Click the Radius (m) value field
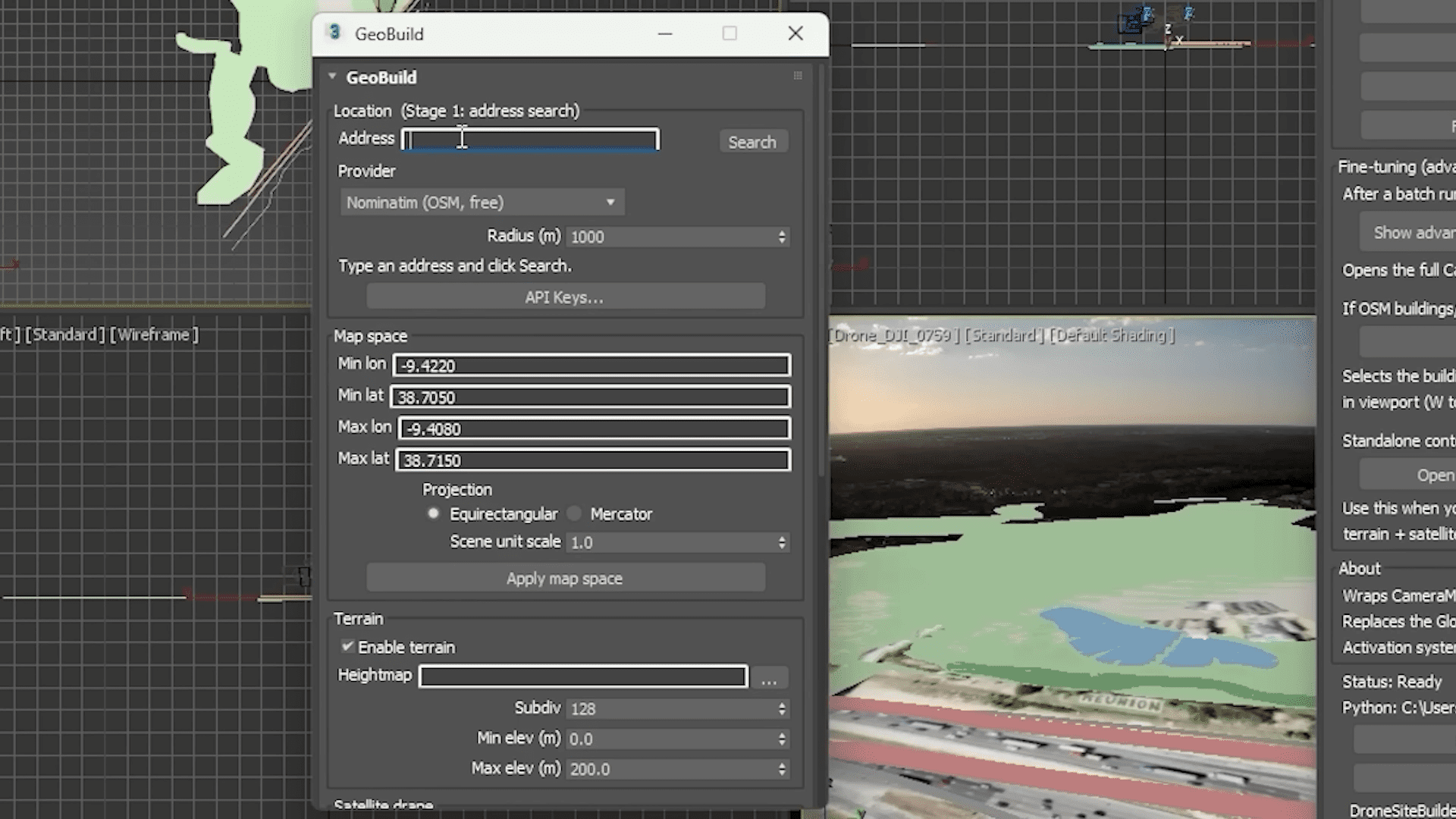 (670, 237)
